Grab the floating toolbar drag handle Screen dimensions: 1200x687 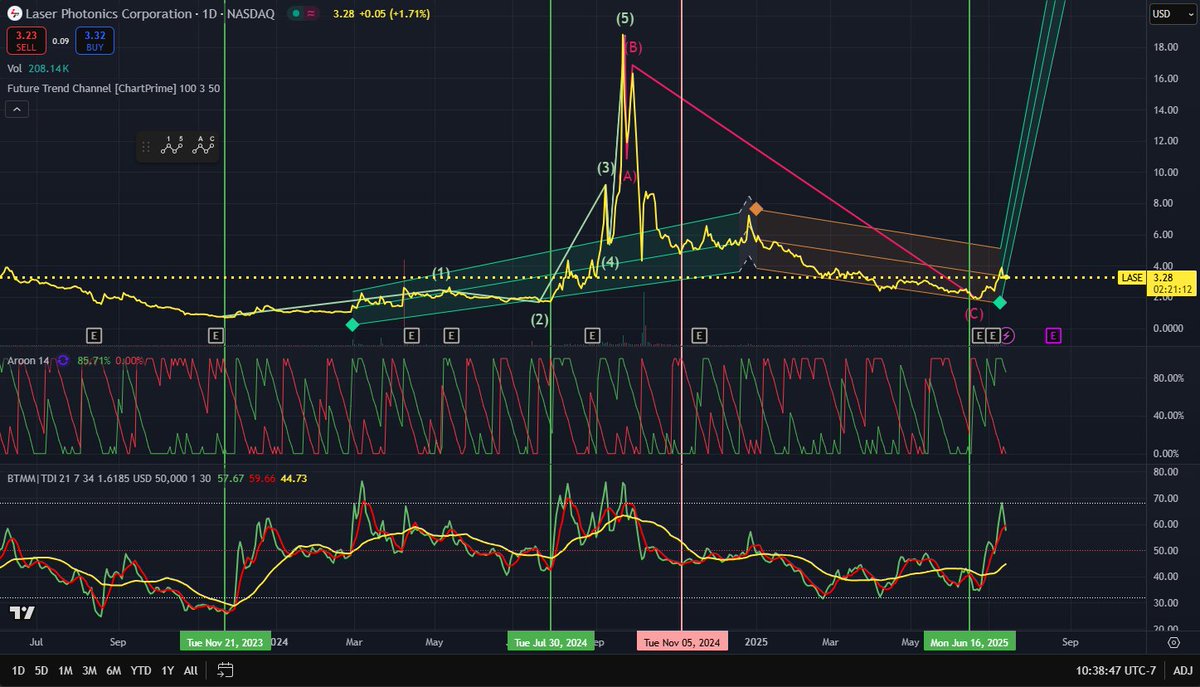pos(146,148)
